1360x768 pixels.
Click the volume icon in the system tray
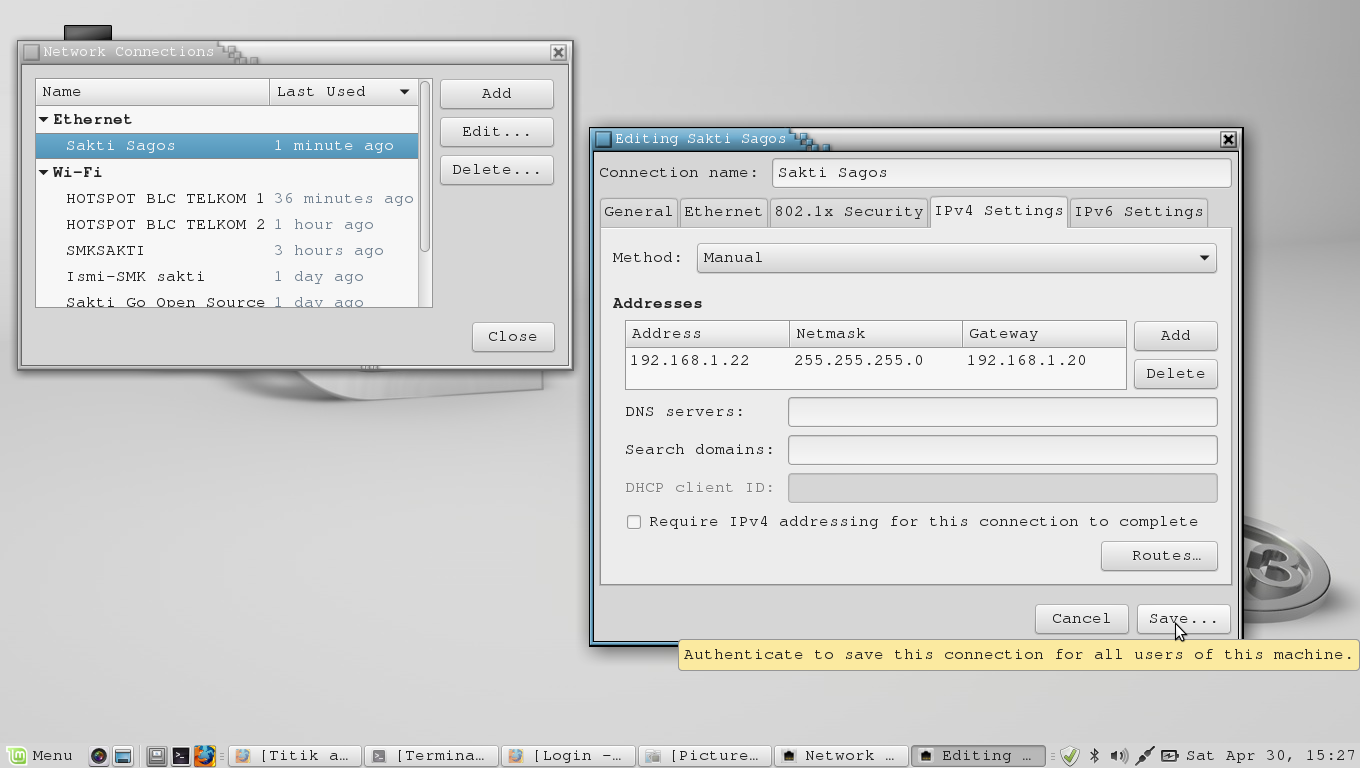click(1118, 755)
